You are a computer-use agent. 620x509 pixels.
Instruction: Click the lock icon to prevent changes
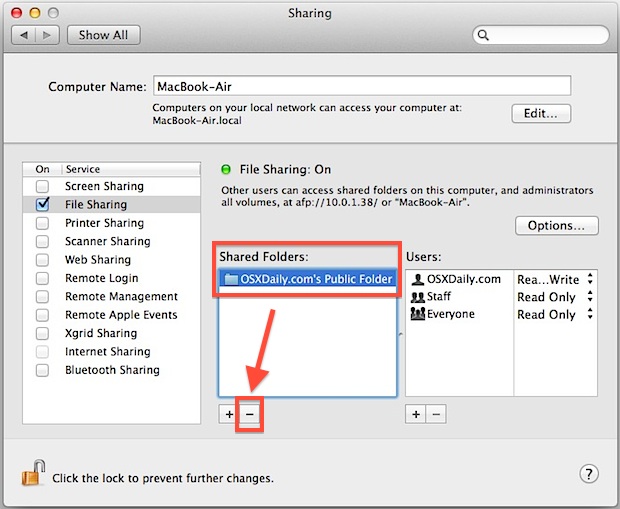click(33, 473)
